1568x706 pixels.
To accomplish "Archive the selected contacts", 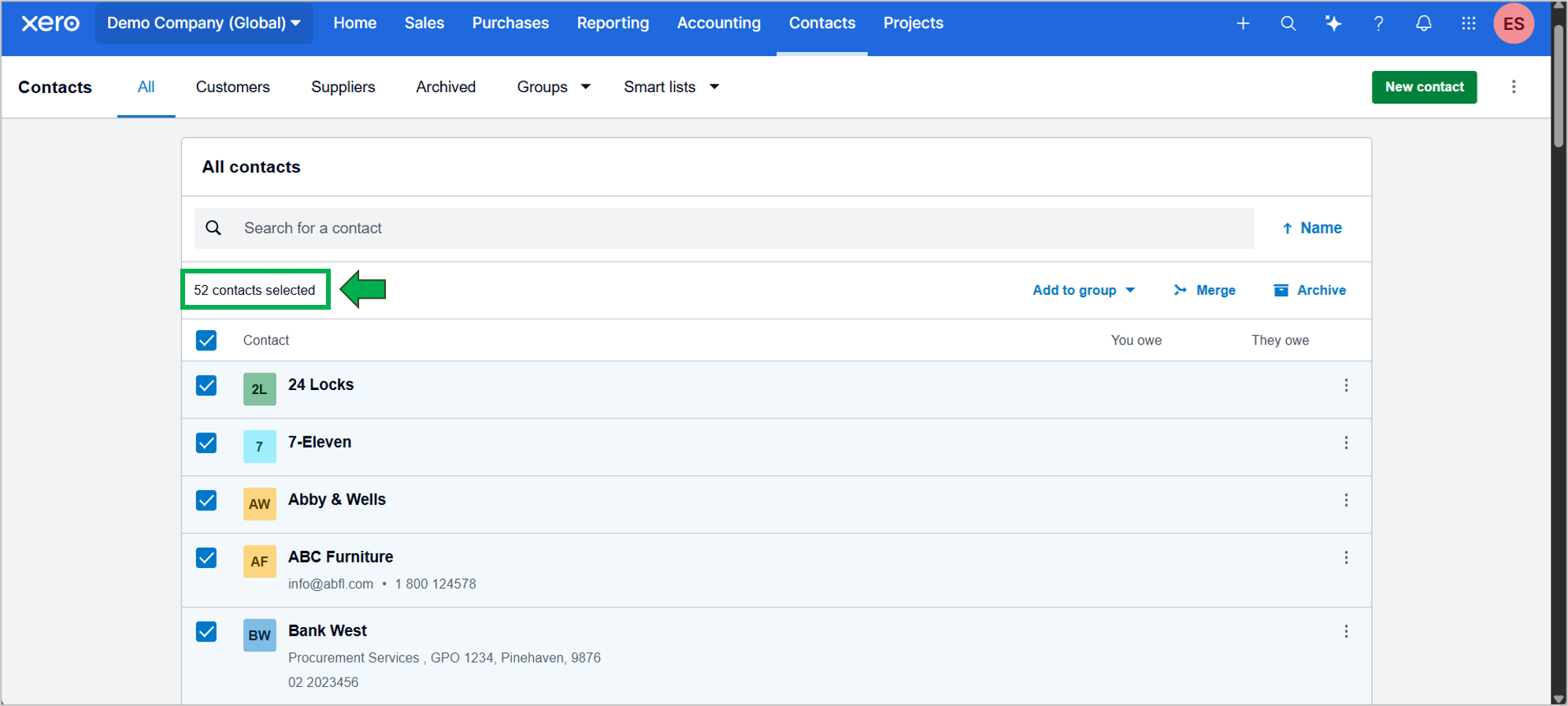I will point(1310,290).
